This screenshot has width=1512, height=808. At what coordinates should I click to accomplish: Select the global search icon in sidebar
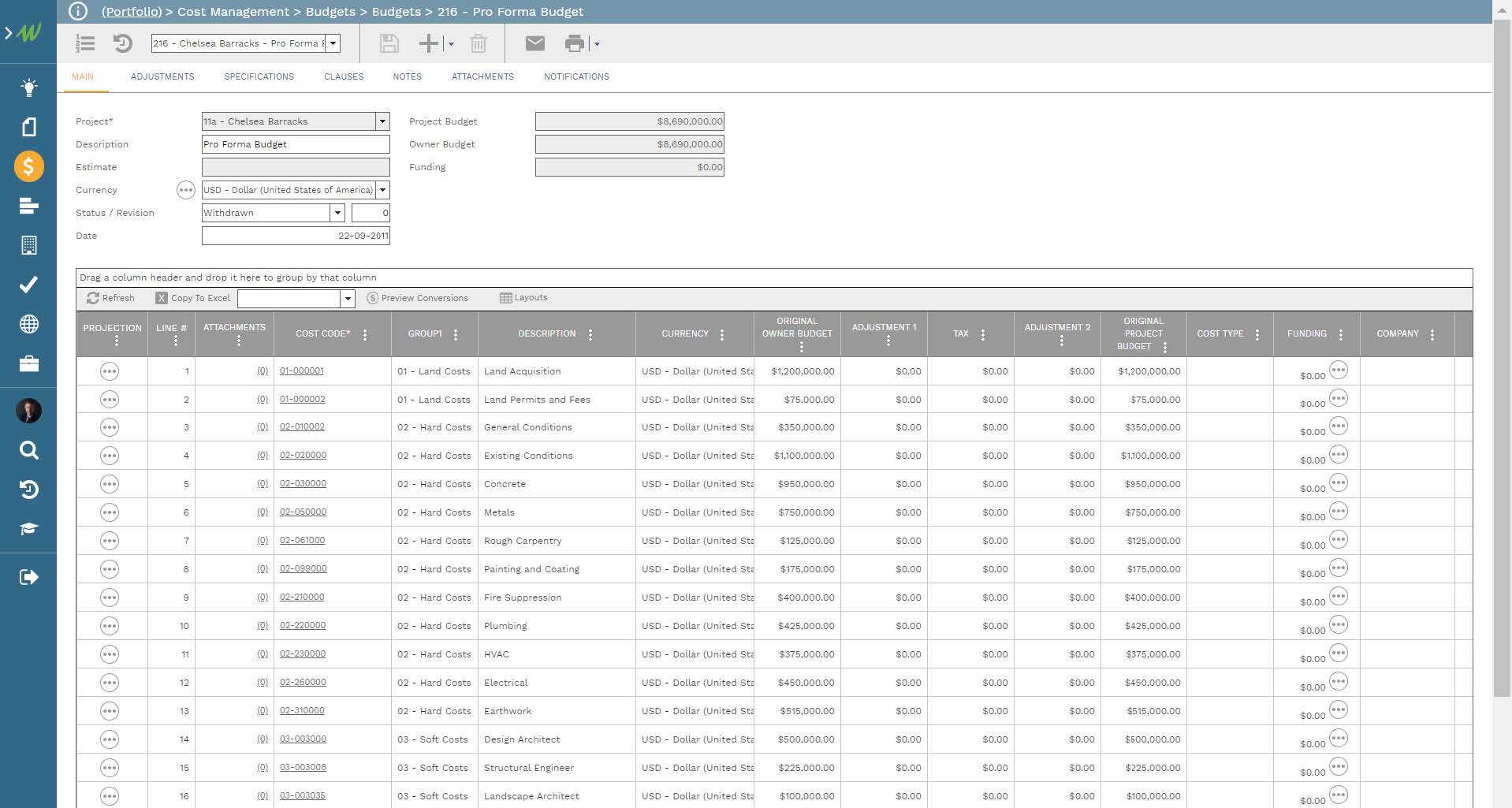tap(29, 451)
